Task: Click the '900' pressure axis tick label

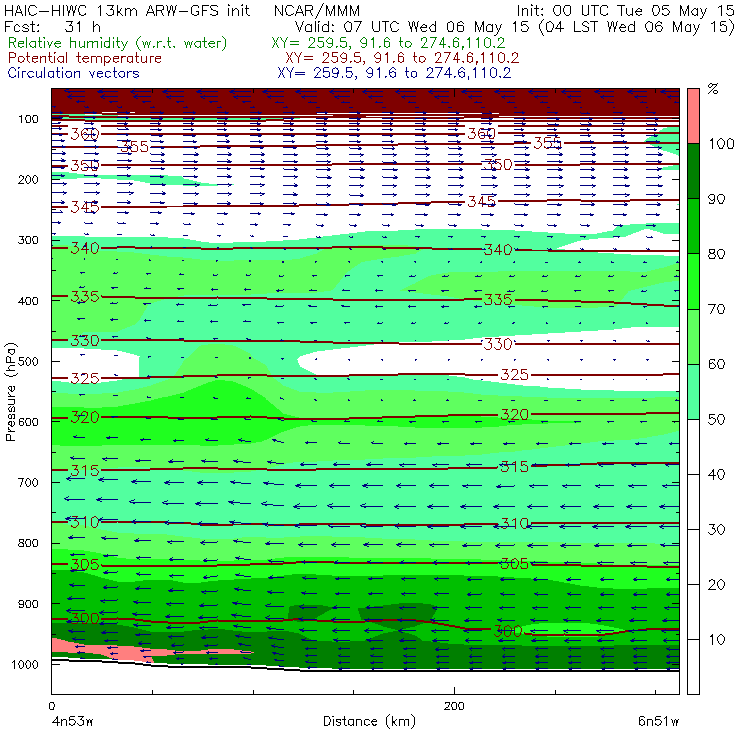Action: tap(28, 604)
